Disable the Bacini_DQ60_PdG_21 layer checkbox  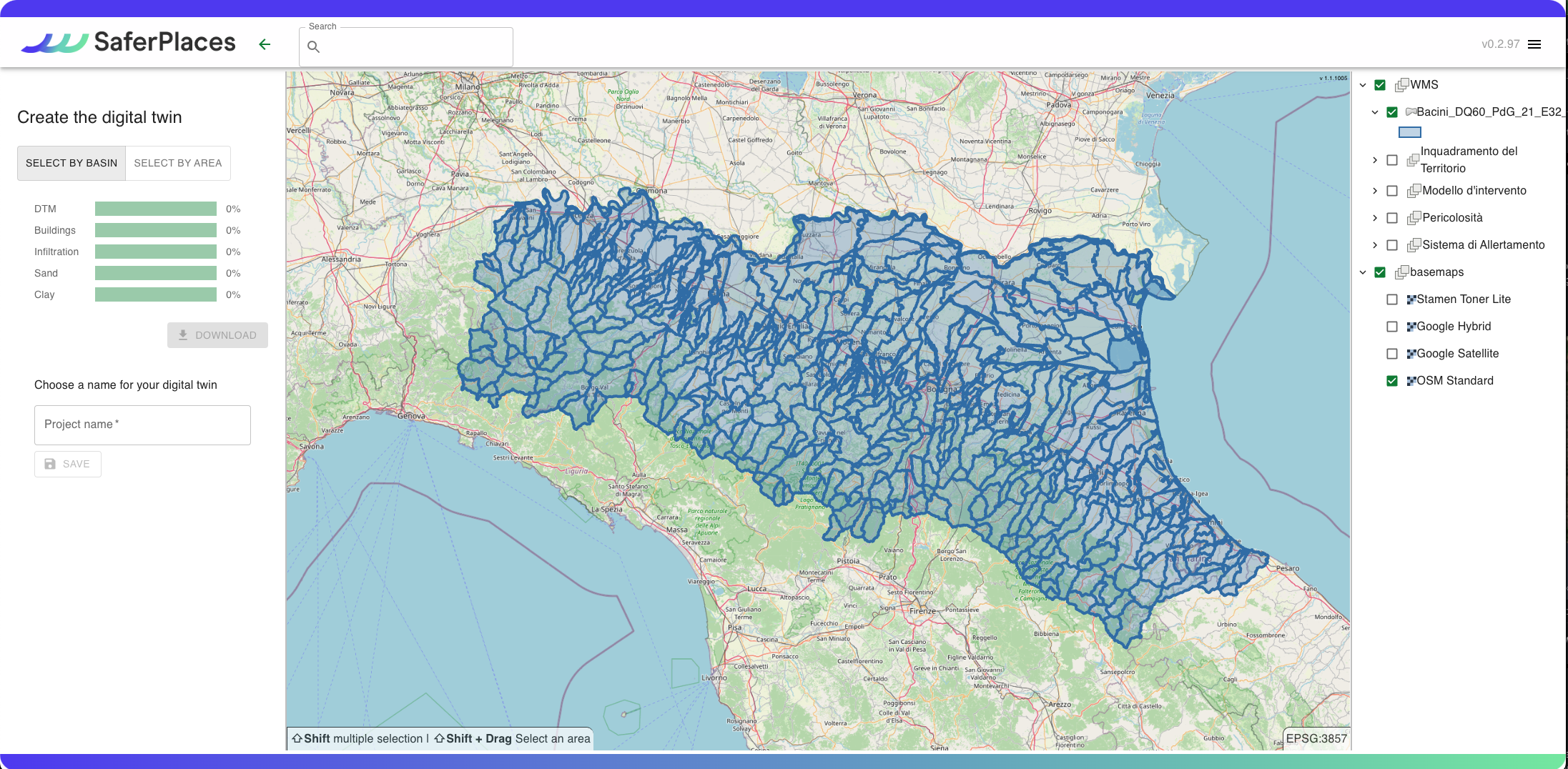pyautogui.click(x=1392, y=112)
